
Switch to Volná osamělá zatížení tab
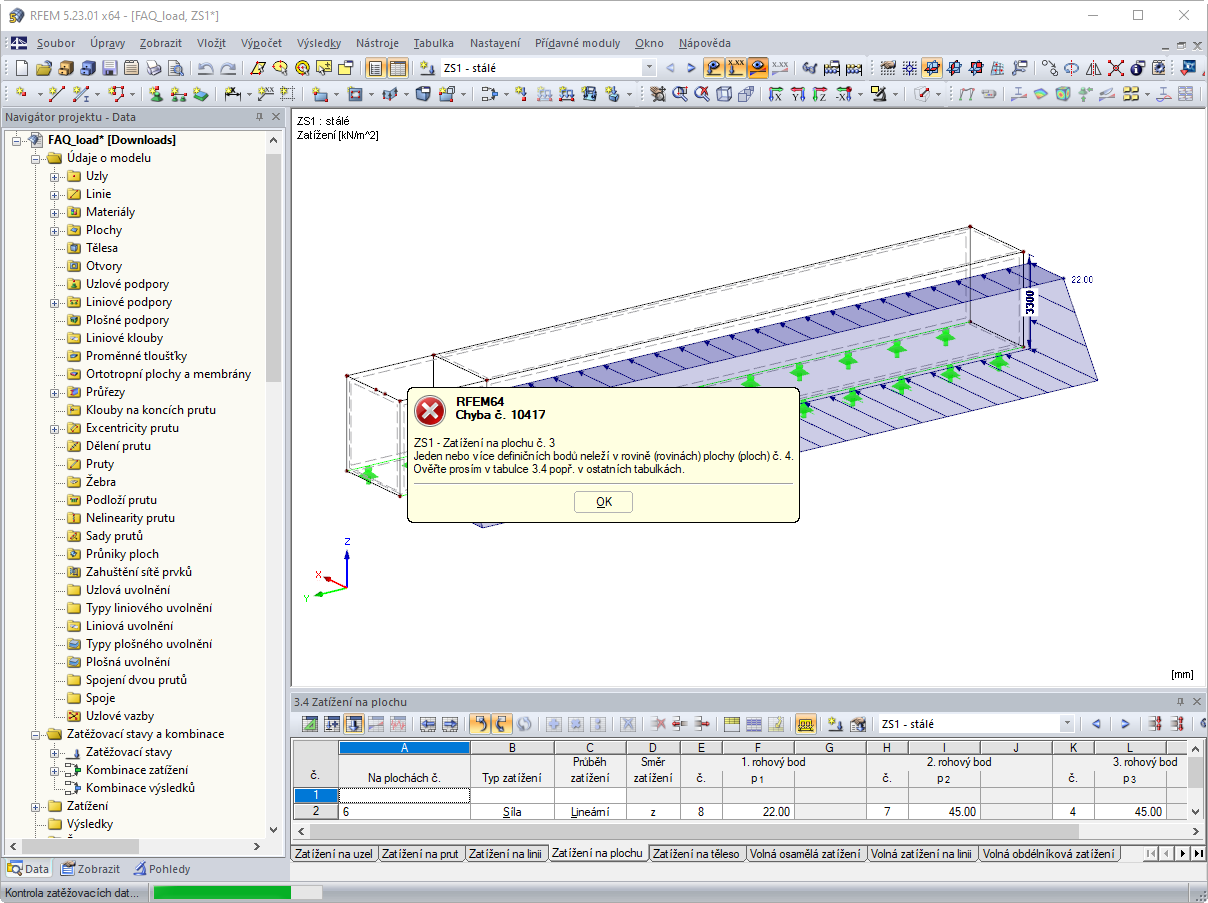pyautogui.click(x=807, y=853)
